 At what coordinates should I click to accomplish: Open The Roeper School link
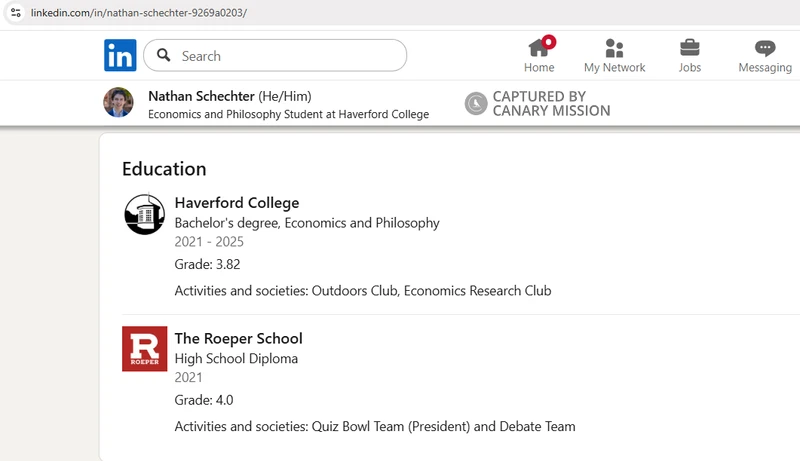pyautogui.click(x=238, y=338)
